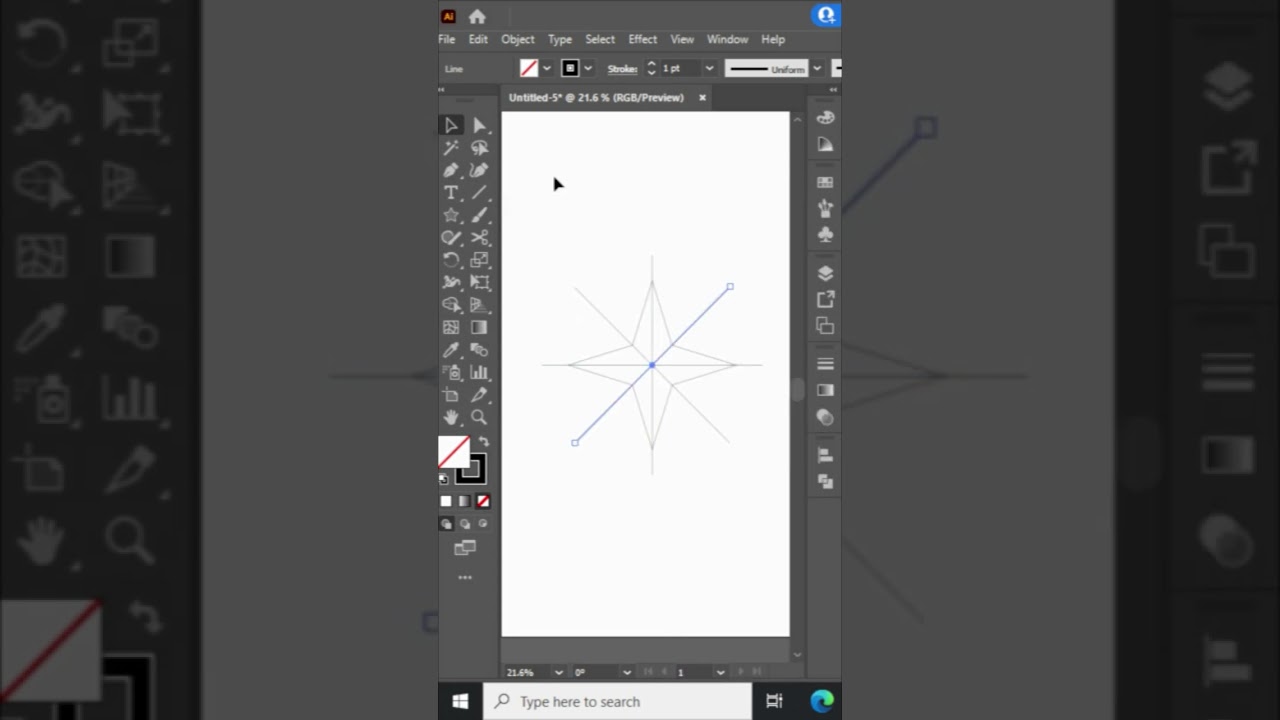Select the Perspective Grid tool
This screenshot has height=720, width=1280.
point(479,305)
